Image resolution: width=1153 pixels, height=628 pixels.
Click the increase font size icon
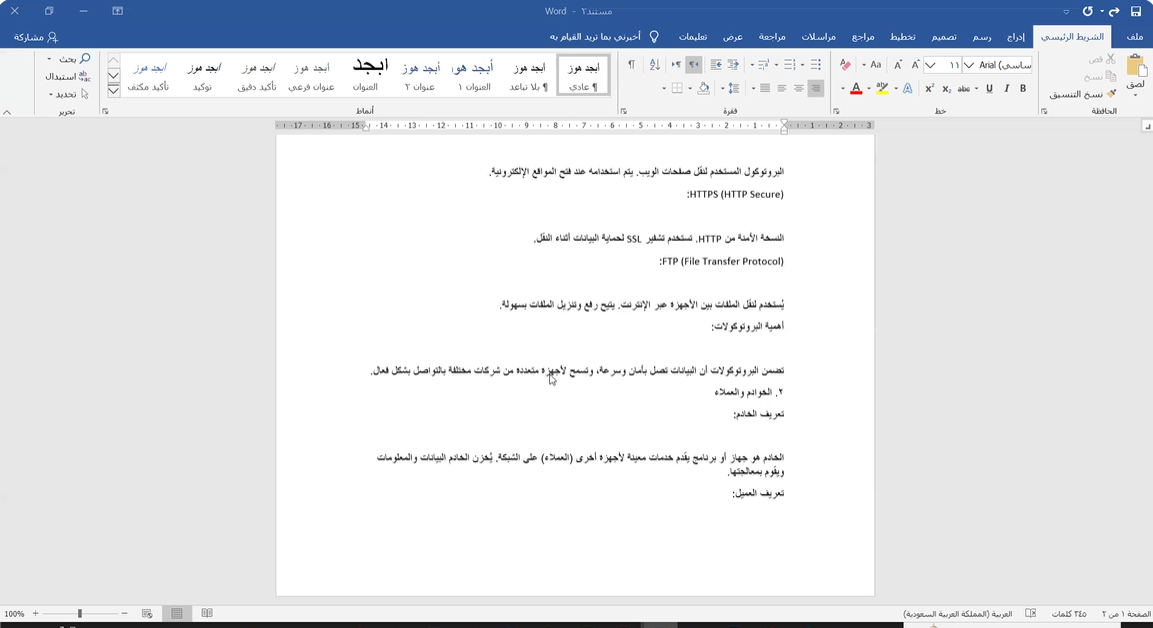tap(916, 65)
